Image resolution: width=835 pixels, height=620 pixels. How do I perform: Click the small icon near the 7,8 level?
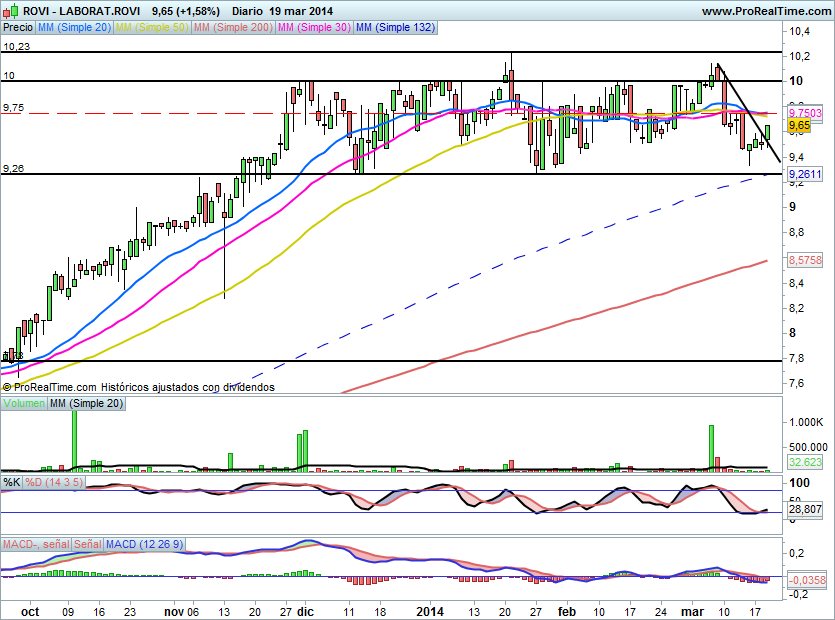7,355
